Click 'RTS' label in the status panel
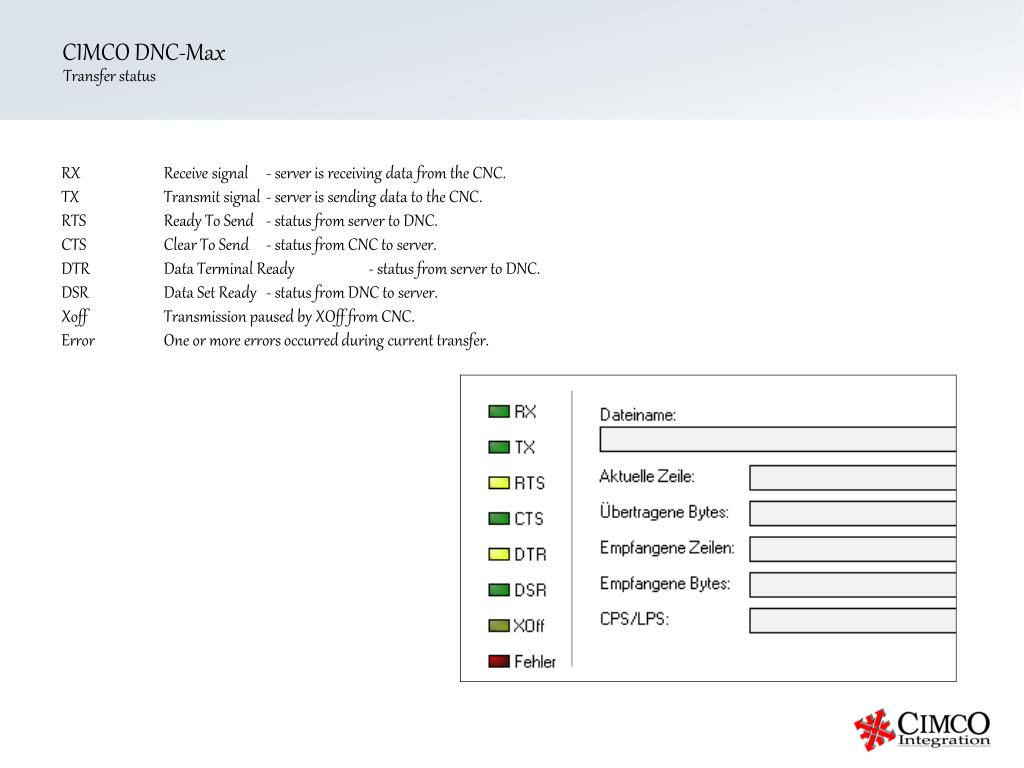Screen dimensions: 1024x768 (x=530, y=483)
